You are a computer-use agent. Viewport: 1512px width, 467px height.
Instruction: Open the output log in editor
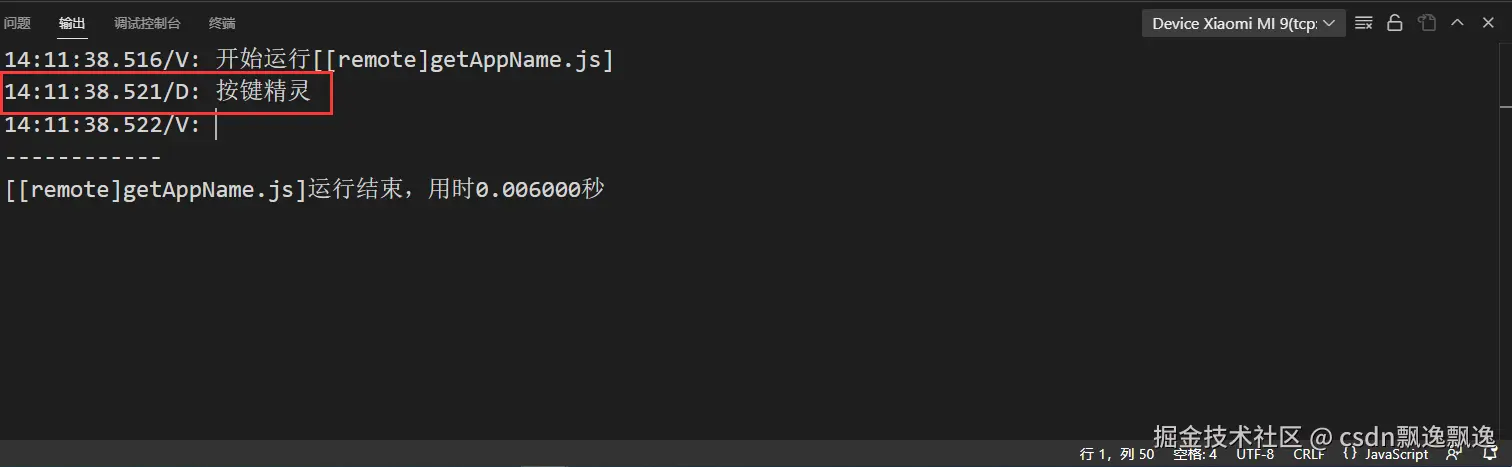pos(1427,23)
